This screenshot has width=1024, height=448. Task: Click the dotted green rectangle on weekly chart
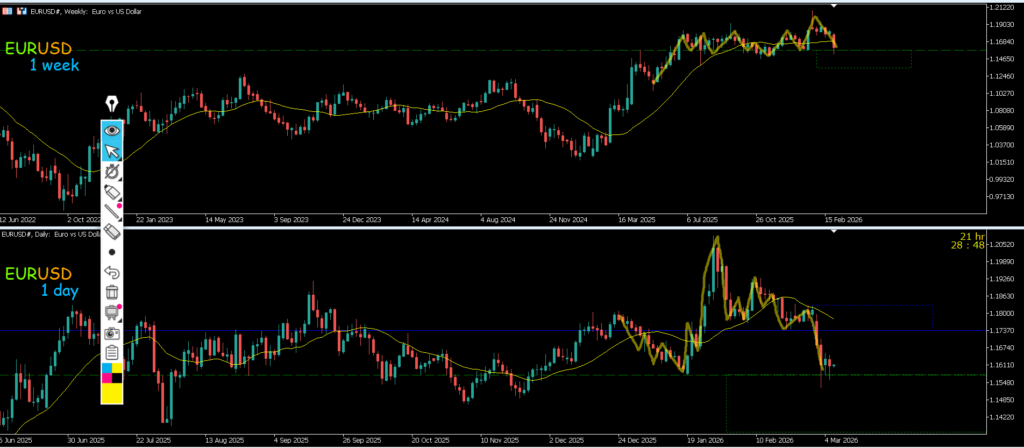[863, 68]
